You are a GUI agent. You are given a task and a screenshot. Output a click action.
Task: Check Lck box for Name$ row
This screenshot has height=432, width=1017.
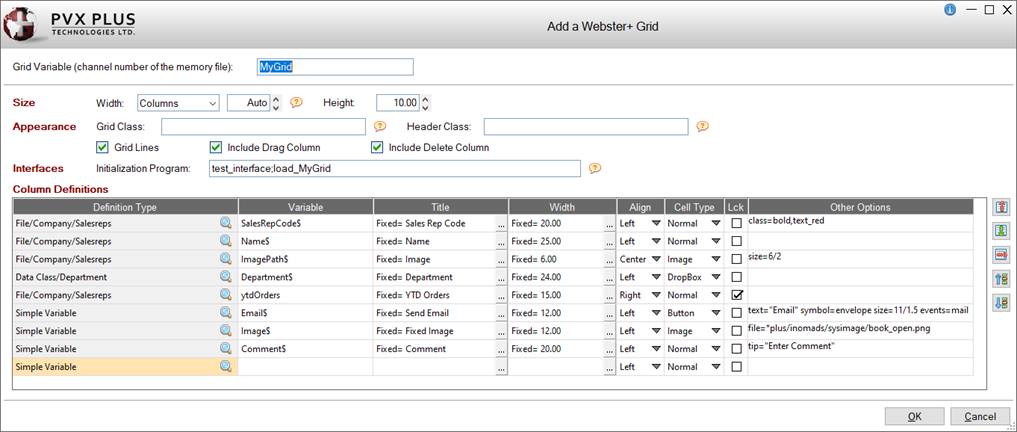[736, 241]
